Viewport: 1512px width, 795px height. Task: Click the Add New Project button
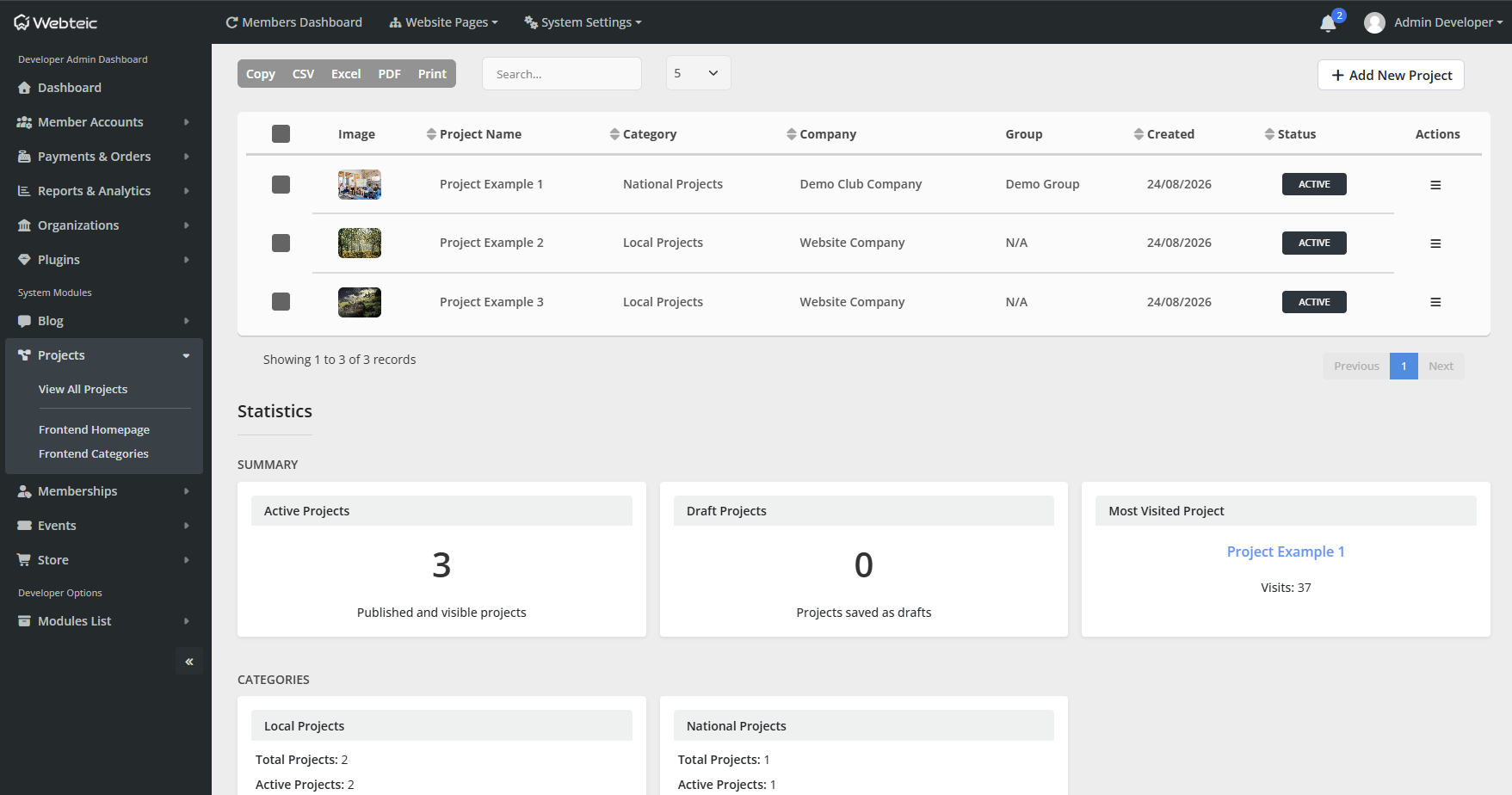tap(1391, 75)
